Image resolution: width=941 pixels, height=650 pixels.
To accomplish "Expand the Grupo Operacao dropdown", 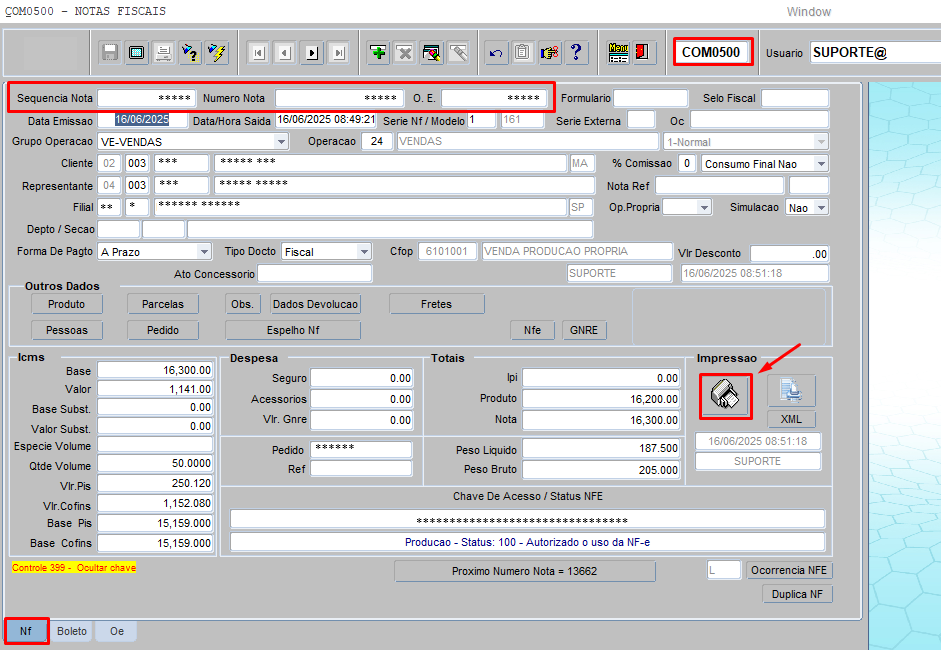I will click(x=281, y=142).
